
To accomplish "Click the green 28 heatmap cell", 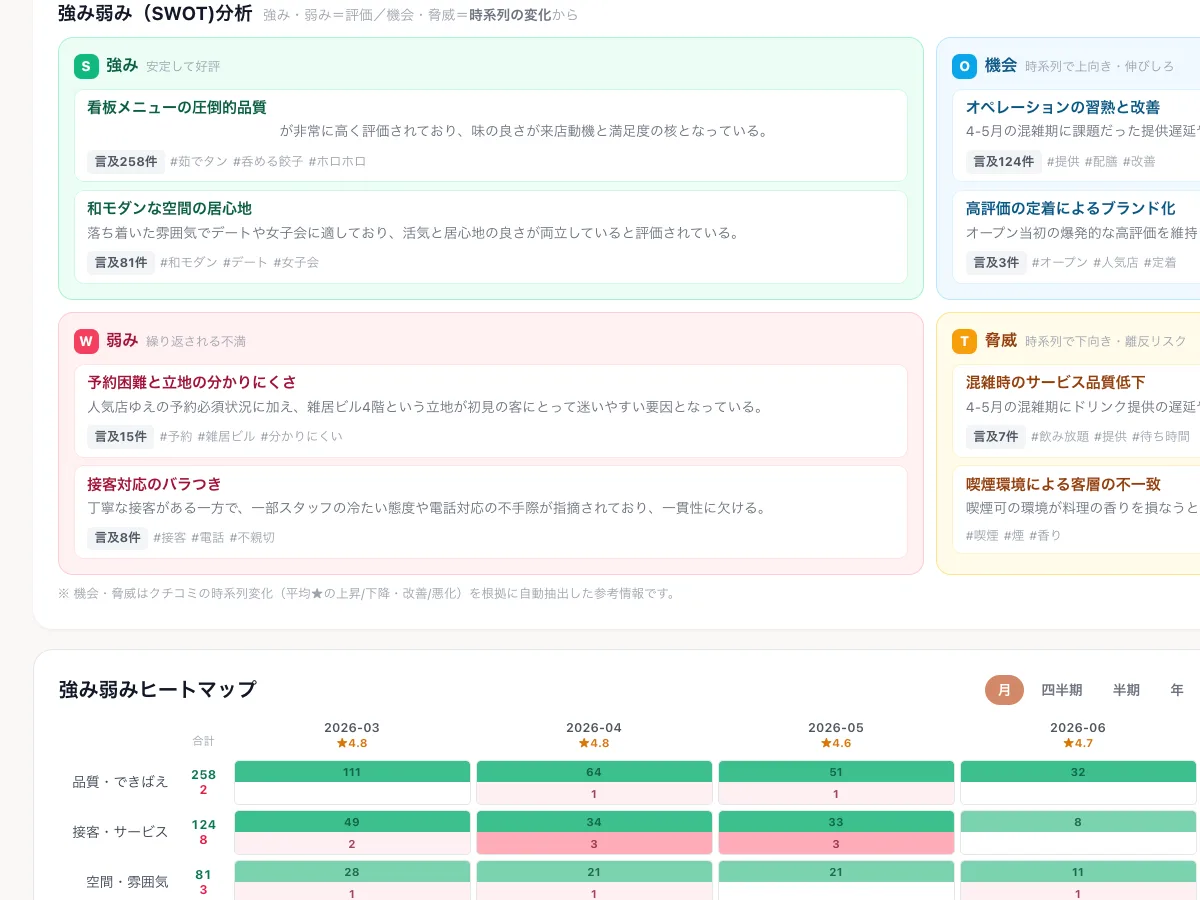I will pos(352,872).
